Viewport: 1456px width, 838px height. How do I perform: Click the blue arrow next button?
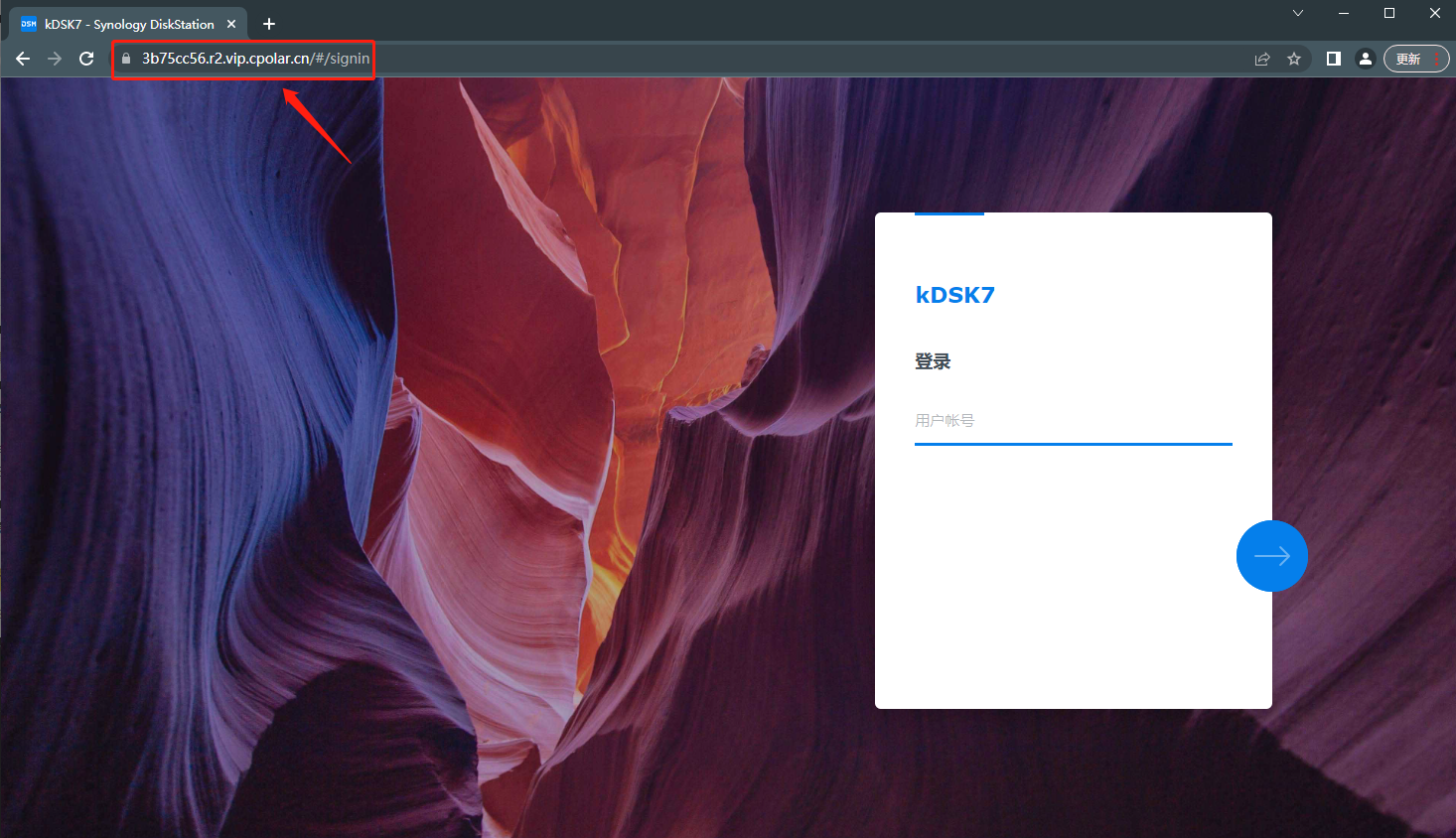coord(1271,556)
